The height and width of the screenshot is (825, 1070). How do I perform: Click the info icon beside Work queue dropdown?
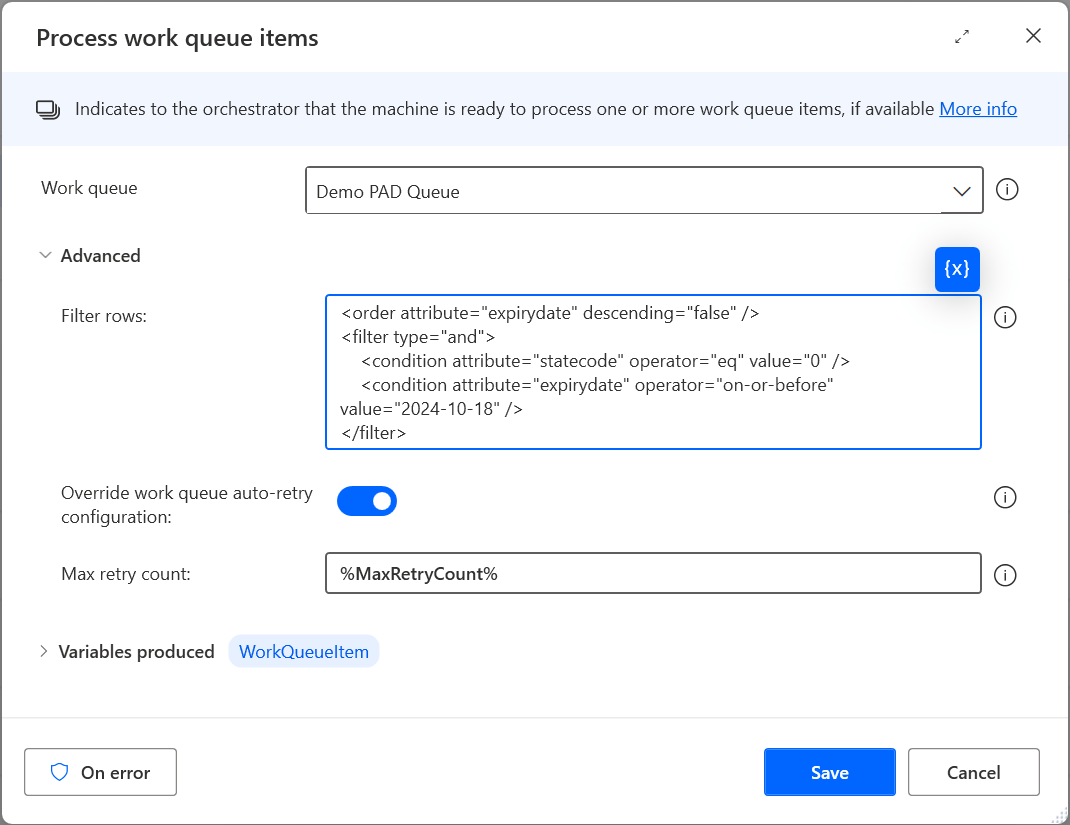pos(1007,189)
